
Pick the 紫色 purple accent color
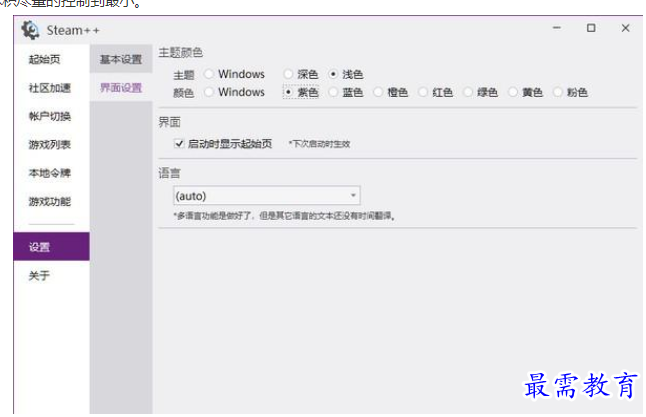click(x=301, y=92)
